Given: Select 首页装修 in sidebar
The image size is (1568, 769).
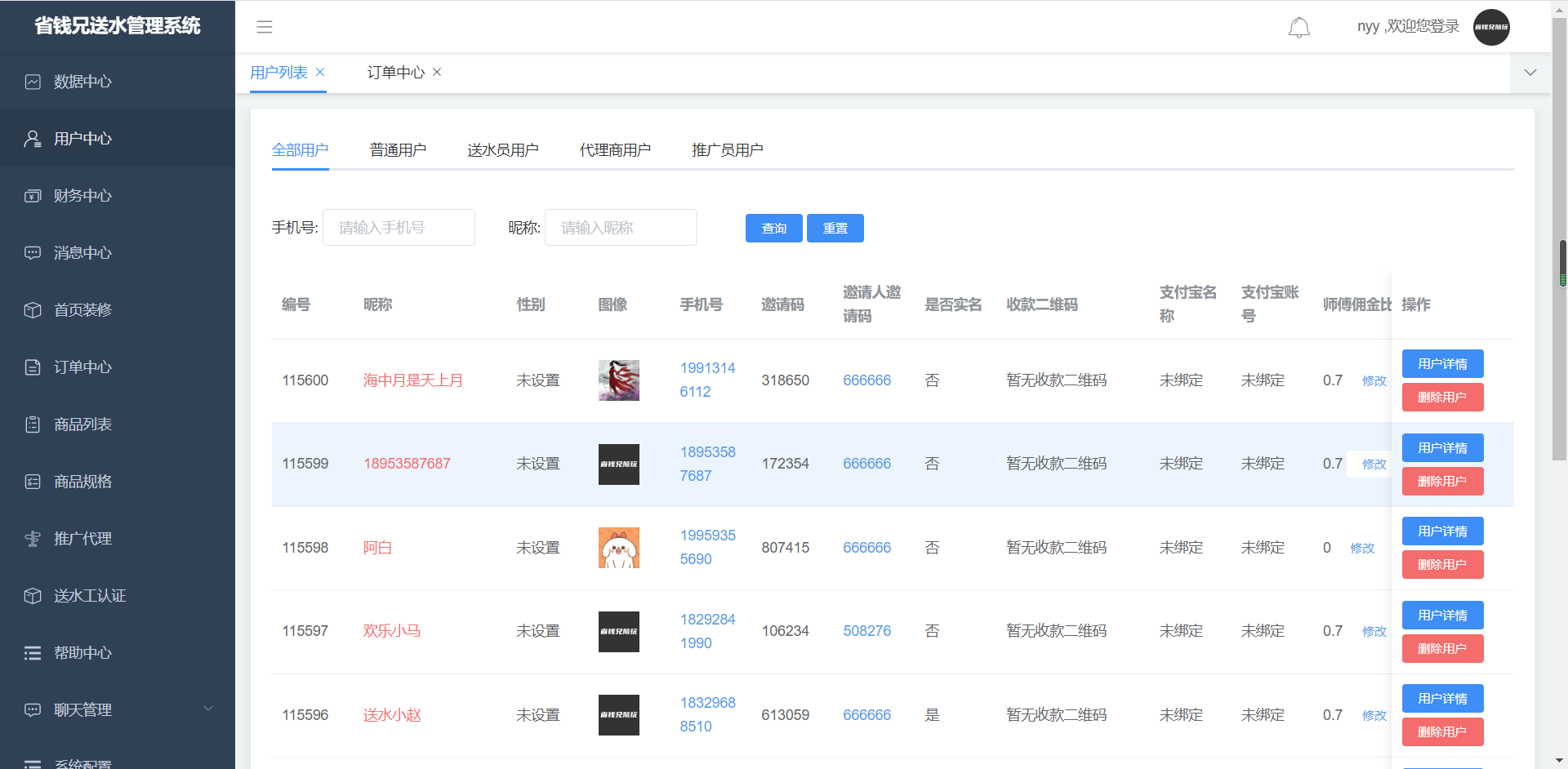Looking at the screenshot, I should pyautogui.click(x=82, y=310).
